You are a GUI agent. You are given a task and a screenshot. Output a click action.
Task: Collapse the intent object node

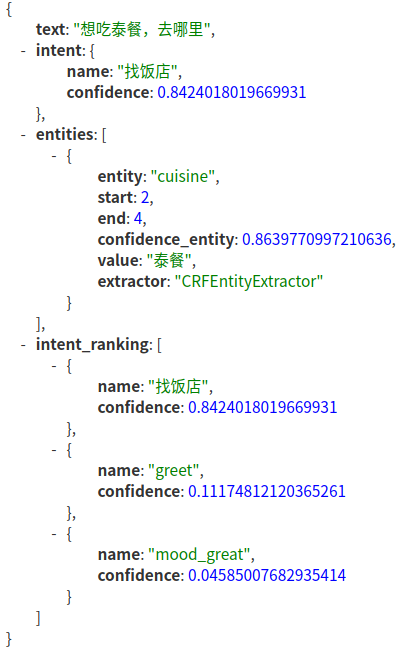tap(23, 51)
